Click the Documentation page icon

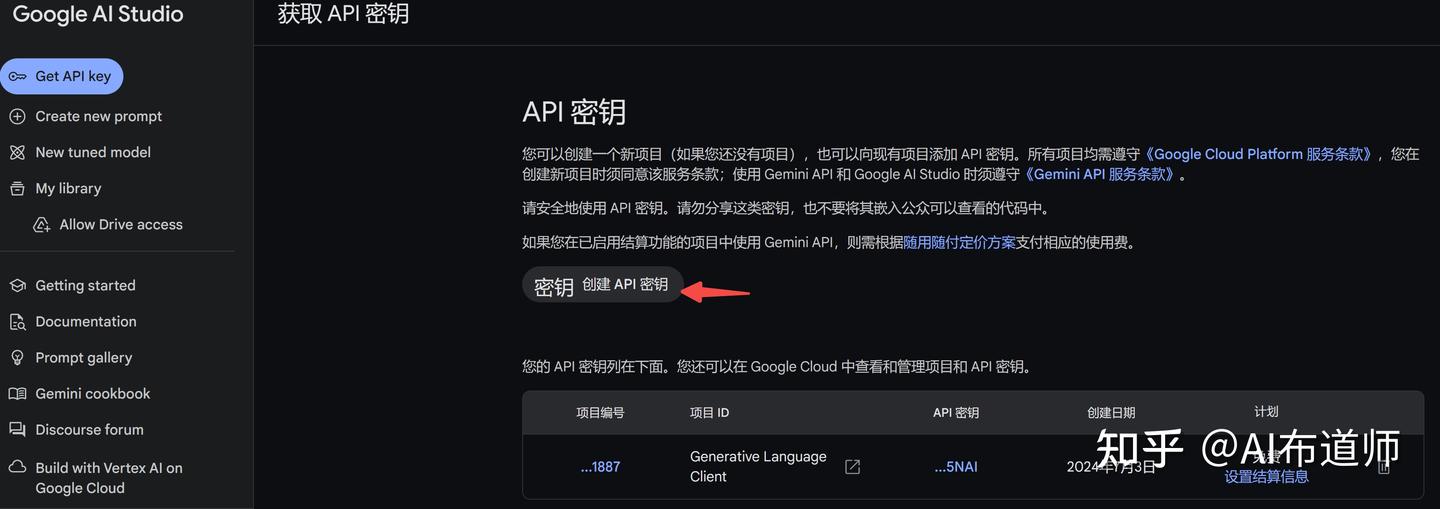tap(17, 321)
